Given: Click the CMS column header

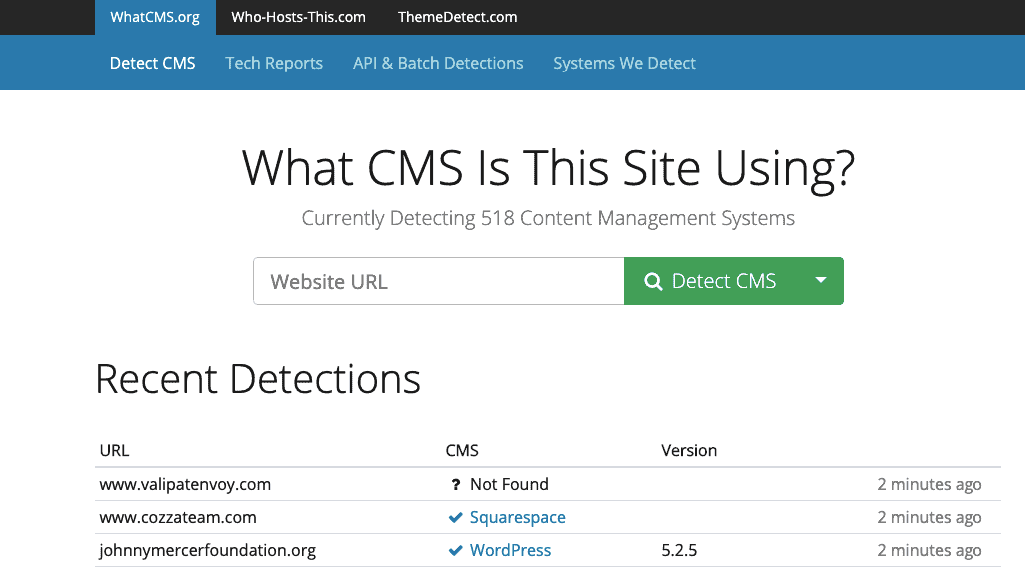Looking at the screenshot, I should [462, 450].
